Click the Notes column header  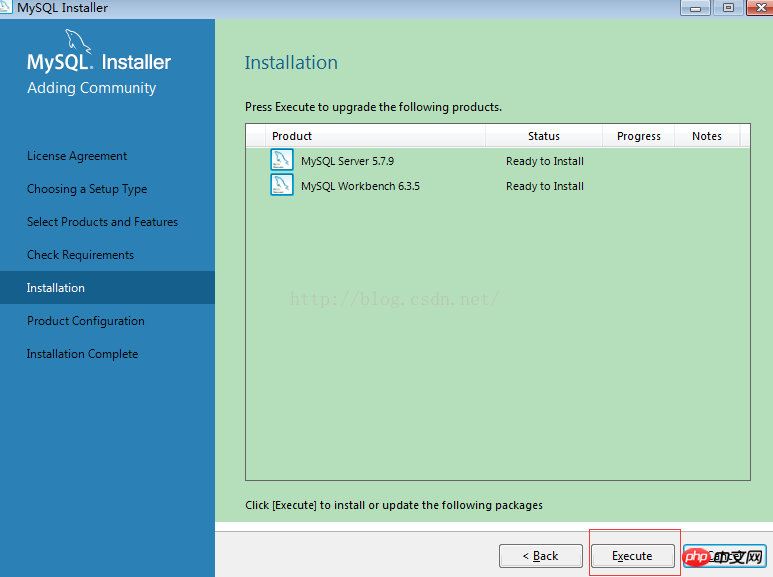pos(706,136)
